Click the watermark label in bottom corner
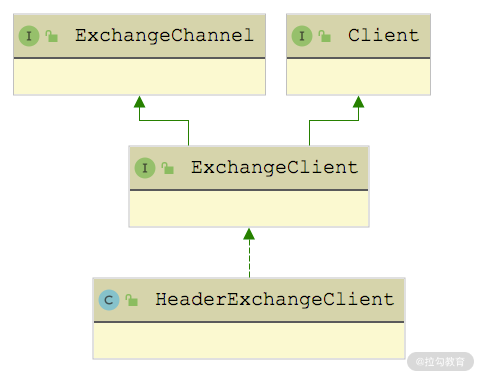Screen dimensions: 480x377 (x=440, y=361)
